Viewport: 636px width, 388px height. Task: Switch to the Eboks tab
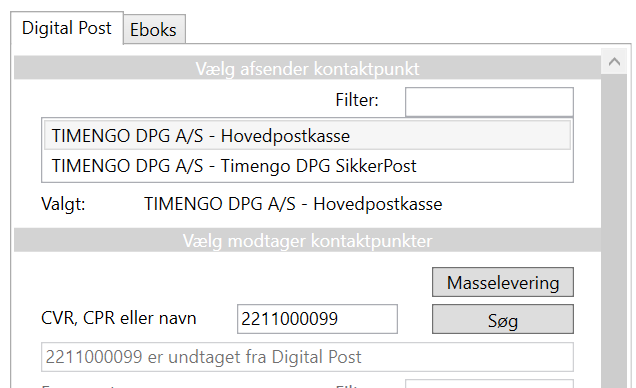click(154, 30)
